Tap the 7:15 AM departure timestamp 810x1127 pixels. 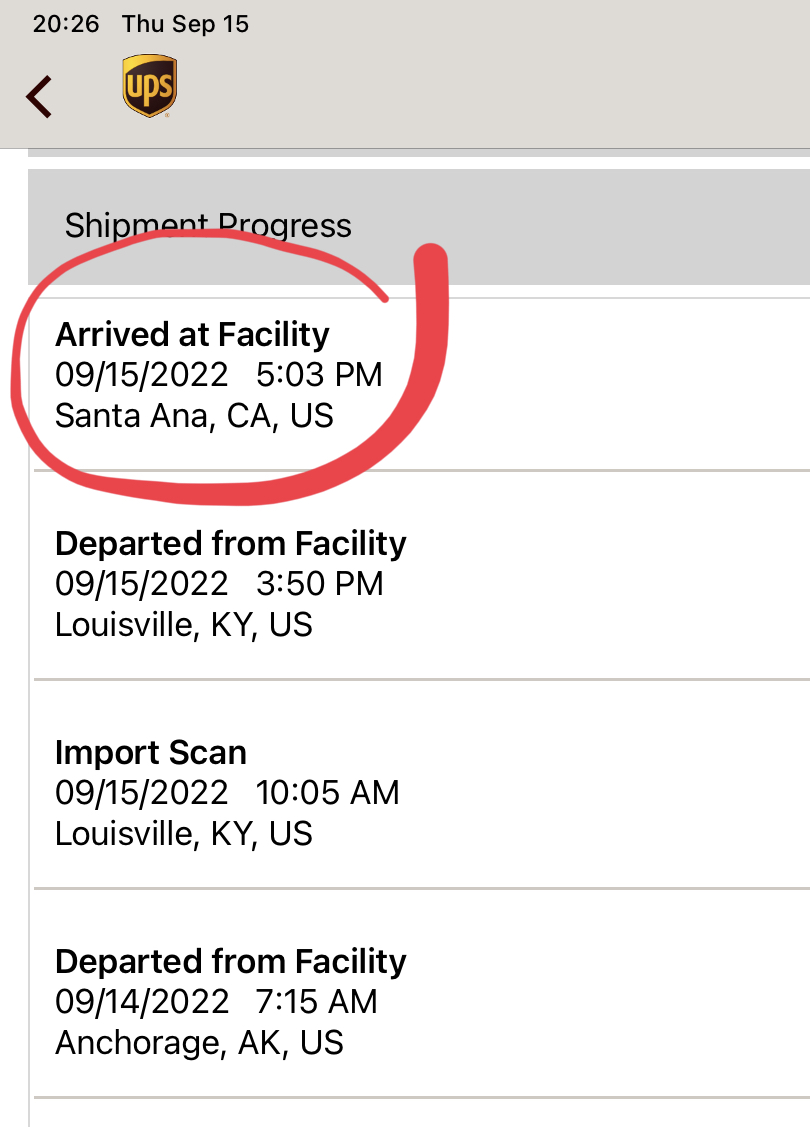pos(317,1002)
